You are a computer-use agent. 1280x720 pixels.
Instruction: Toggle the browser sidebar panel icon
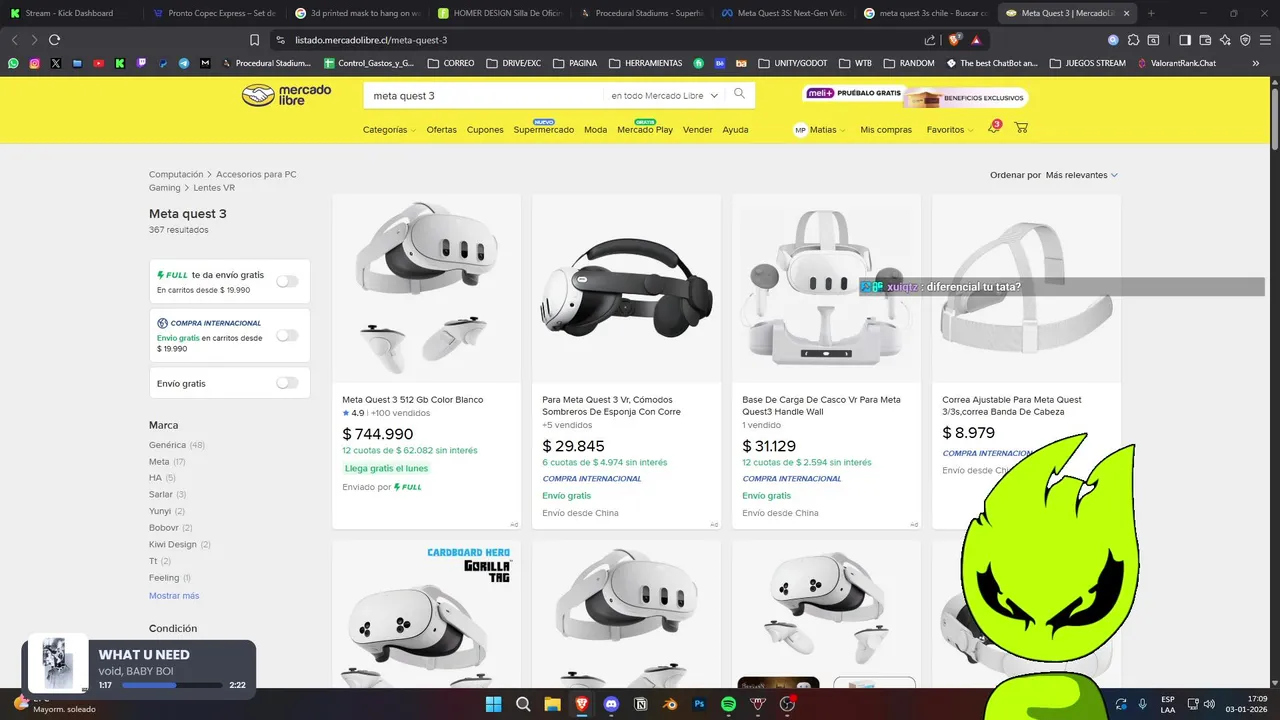(x=1185, y=40)
